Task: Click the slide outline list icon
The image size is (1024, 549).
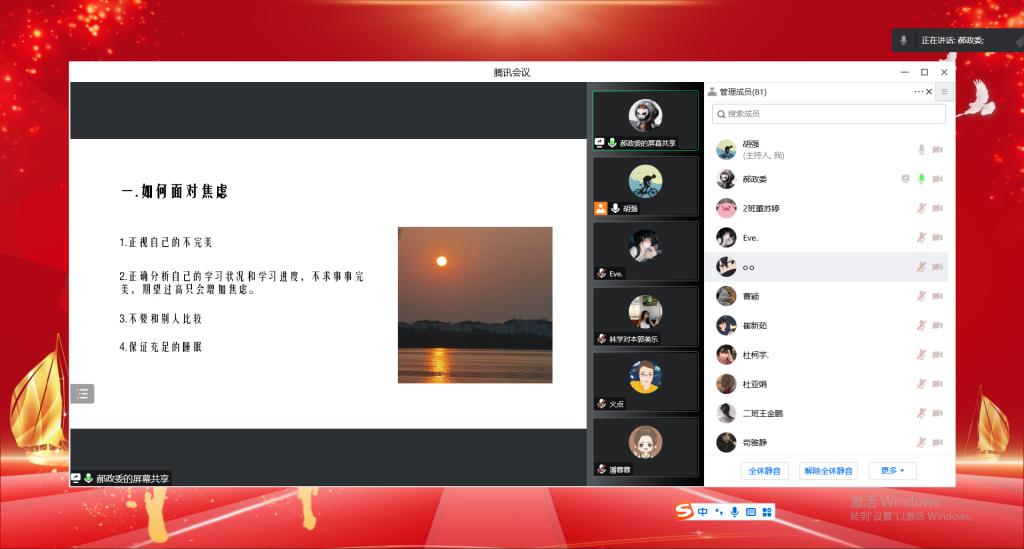Action: click(x=82, y=394)
